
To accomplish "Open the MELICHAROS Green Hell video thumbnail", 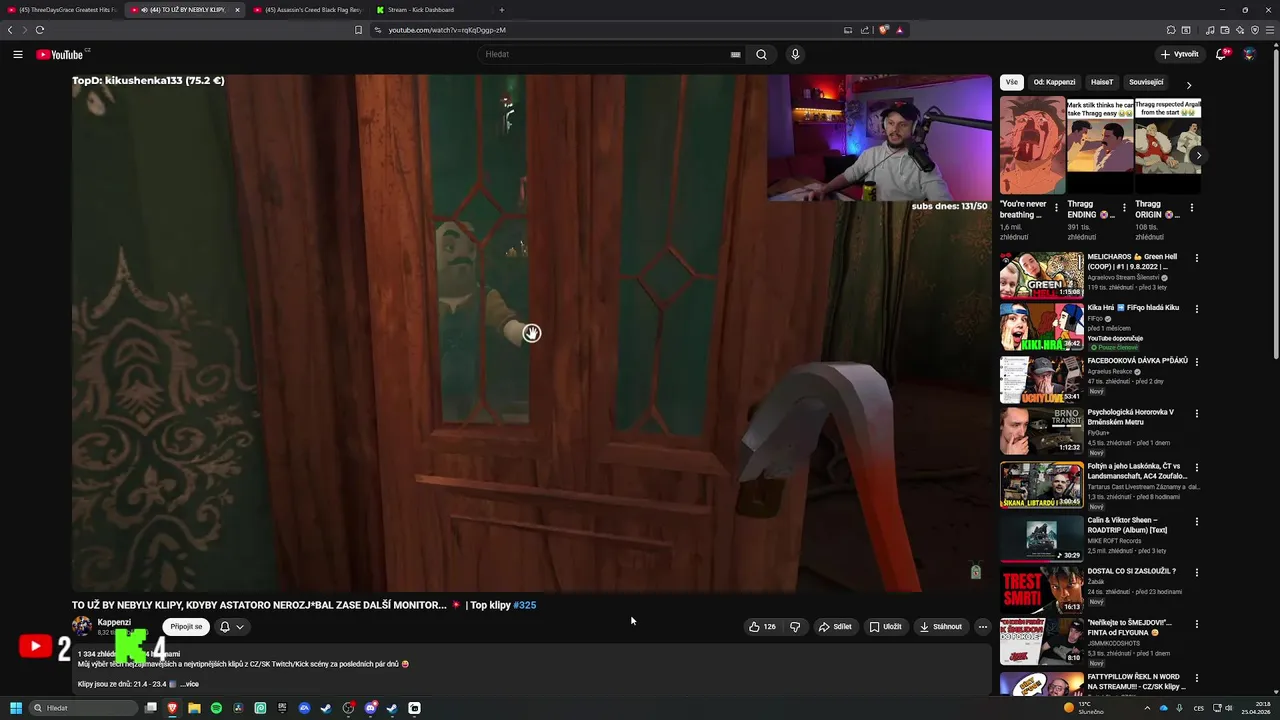I will pyautogui.click(x=1041, y=275).
